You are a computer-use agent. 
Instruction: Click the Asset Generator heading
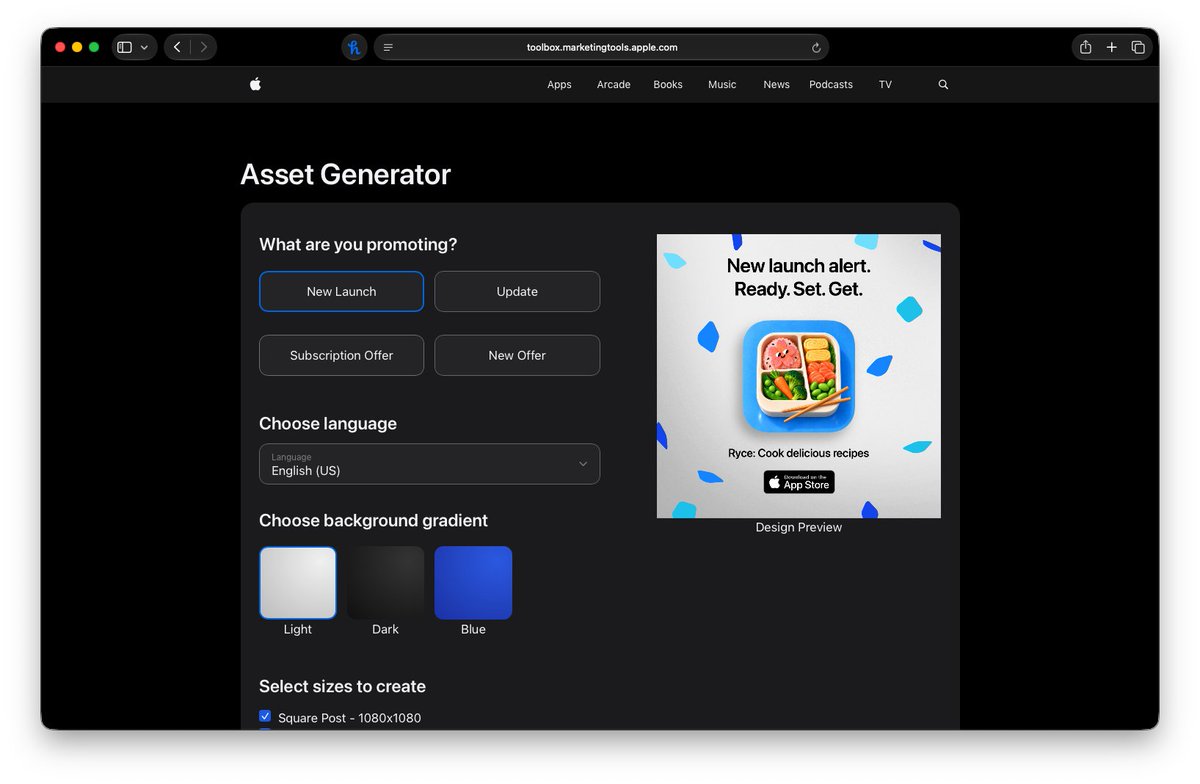tap(345, 175)
